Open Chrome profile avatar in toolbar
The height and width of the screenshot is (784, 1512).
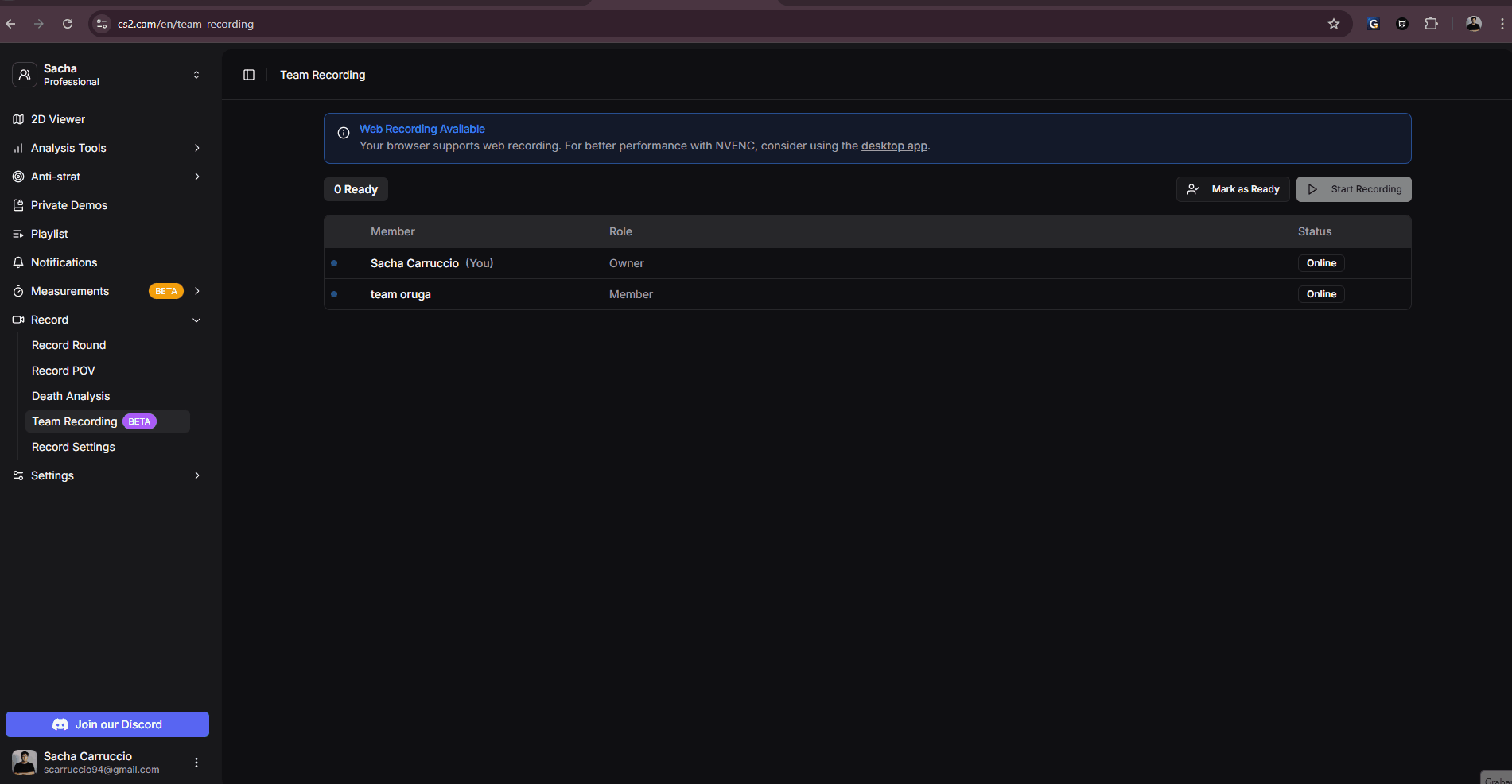click(1473, 24)
